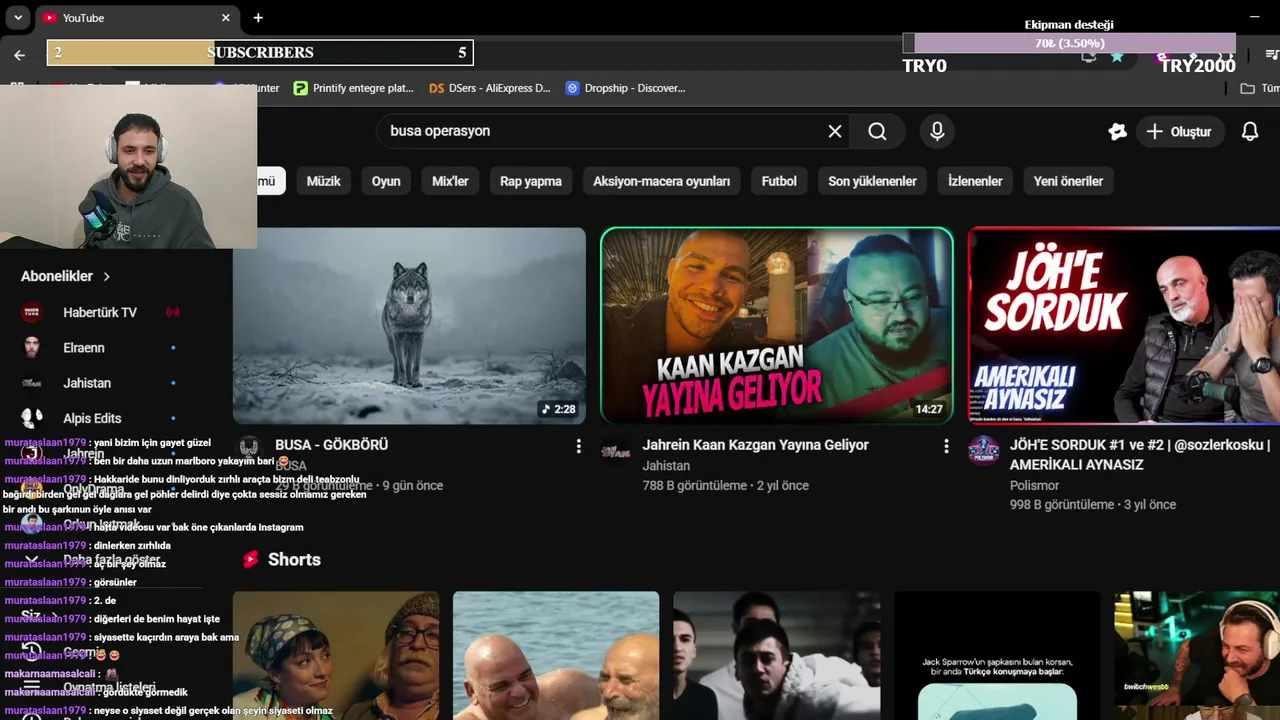Click the bookmark star in the address bar

(1117, 56)
